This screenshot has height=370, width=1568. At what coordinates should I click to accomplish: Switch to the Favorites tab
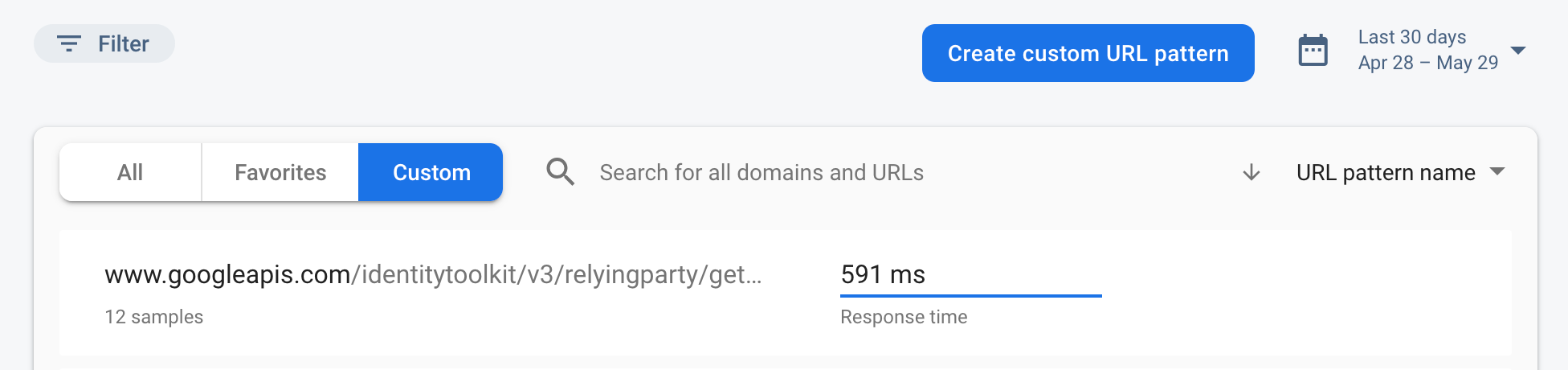point(280,172)
